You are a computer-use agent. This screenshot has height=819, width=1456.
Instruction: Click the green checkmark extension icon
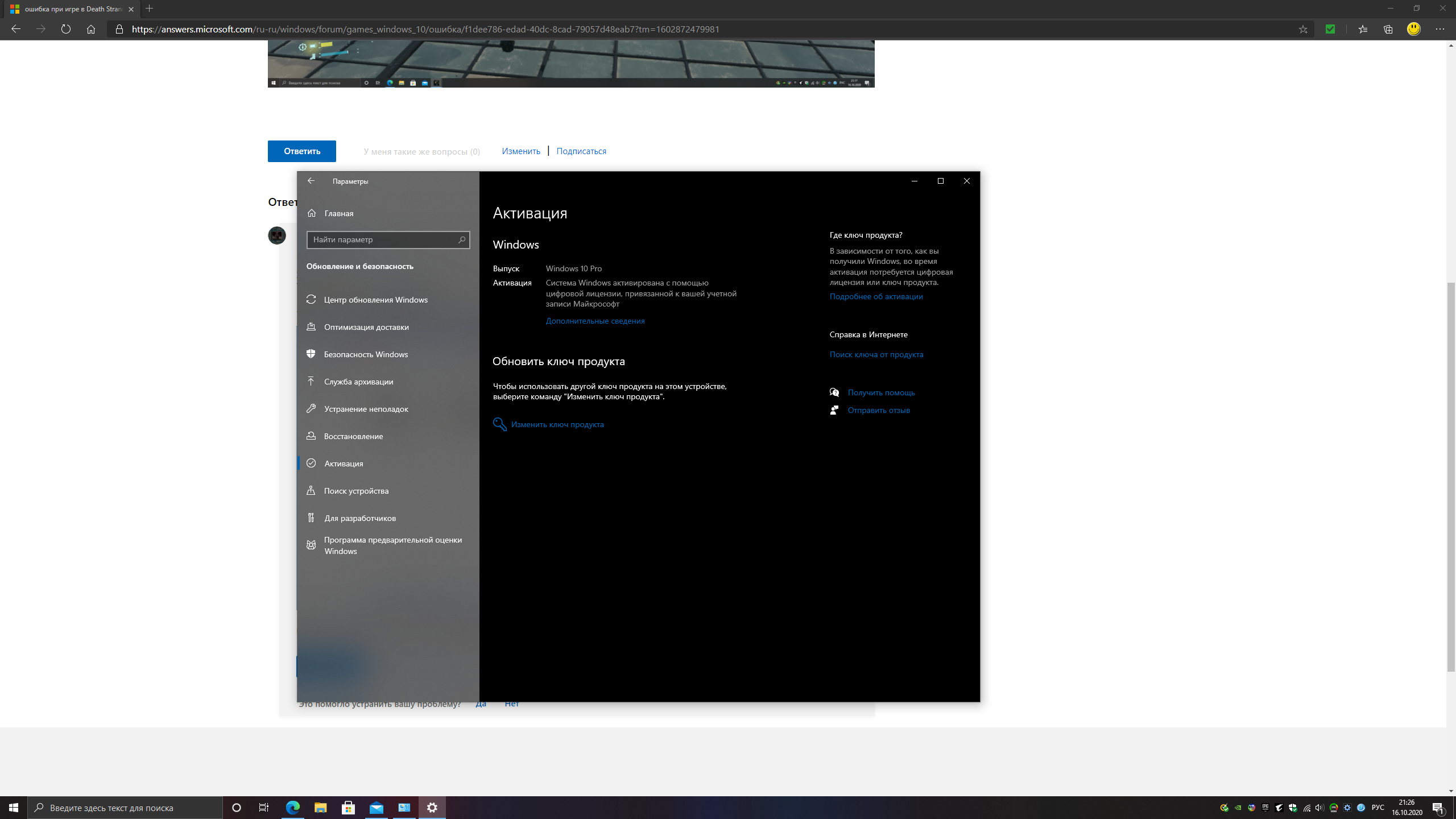1330,29
